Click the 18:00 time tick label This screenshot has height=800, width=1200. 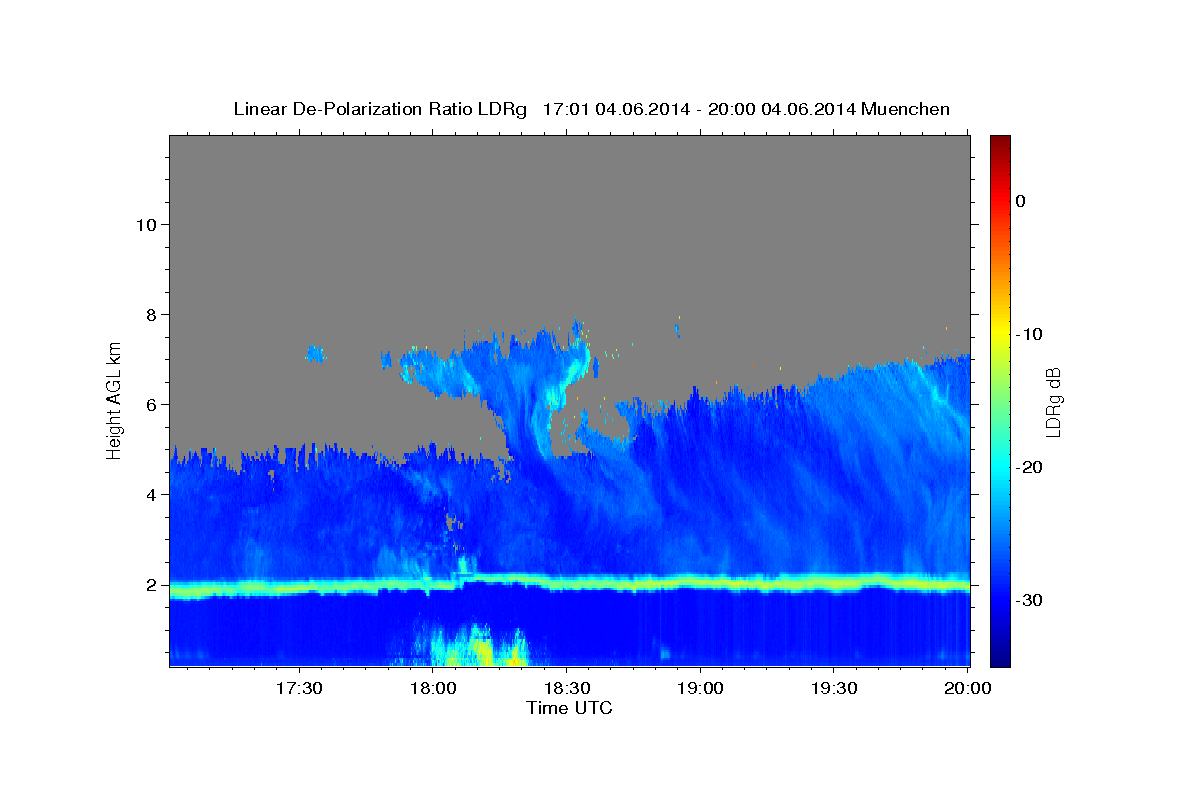[432, 689]
